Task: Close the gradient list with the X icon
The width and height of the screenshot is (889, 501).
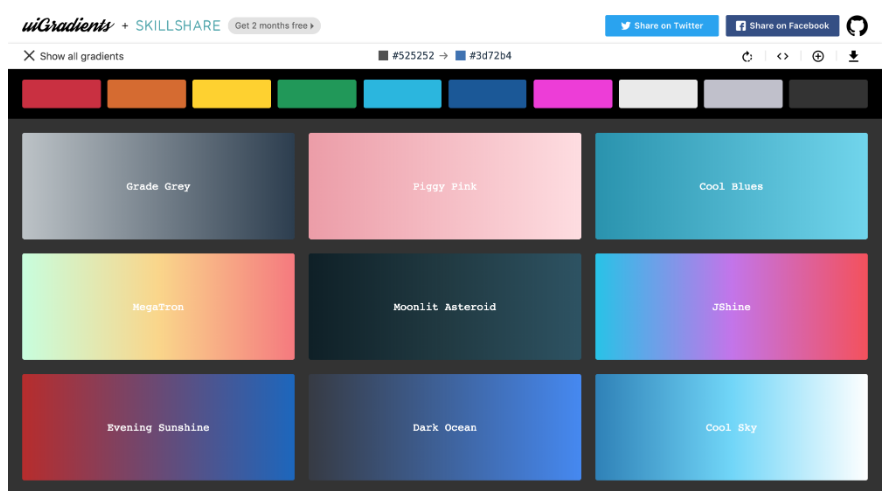Action: 29,56
